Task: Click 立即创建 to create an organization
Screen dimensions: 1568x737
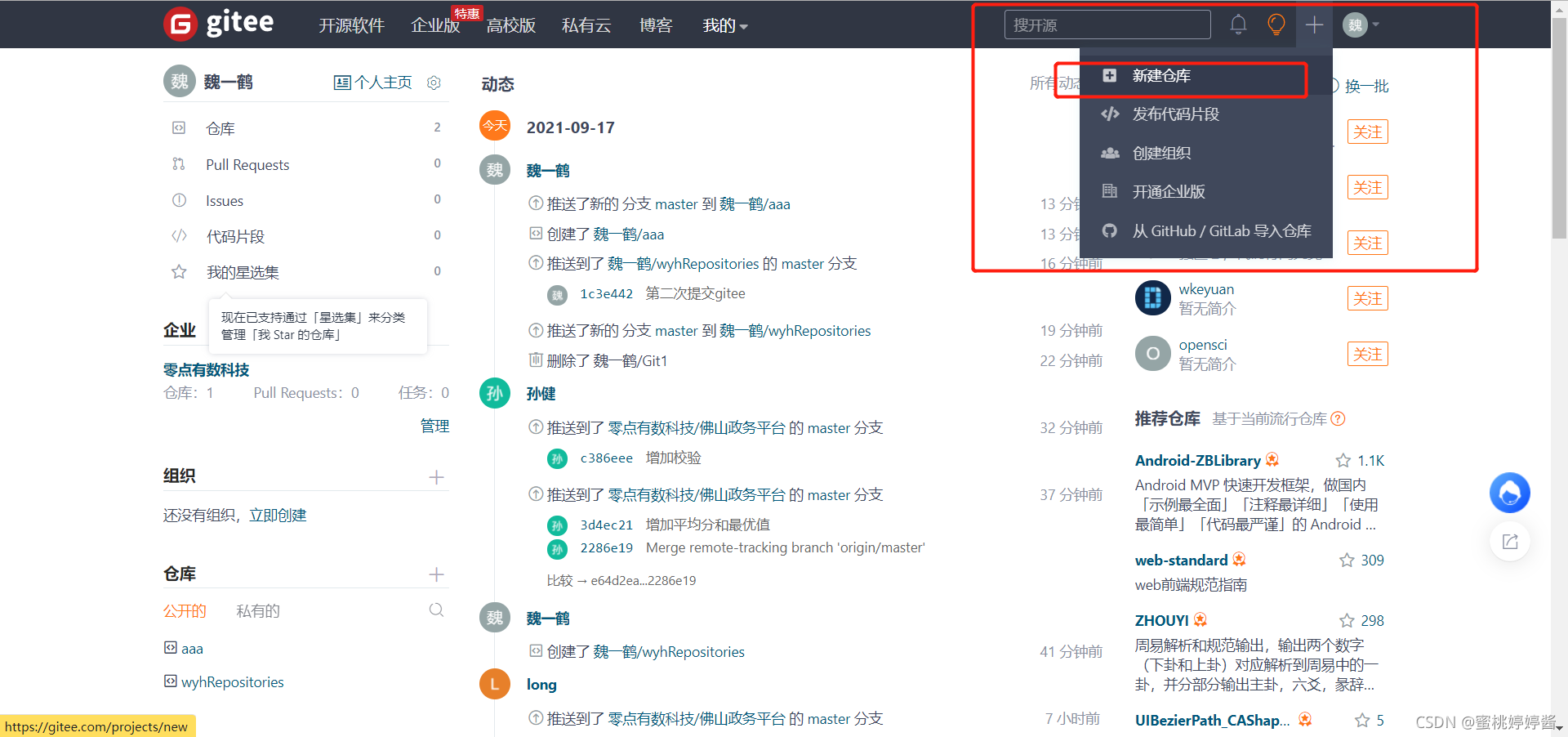Action: pos(278,515)
